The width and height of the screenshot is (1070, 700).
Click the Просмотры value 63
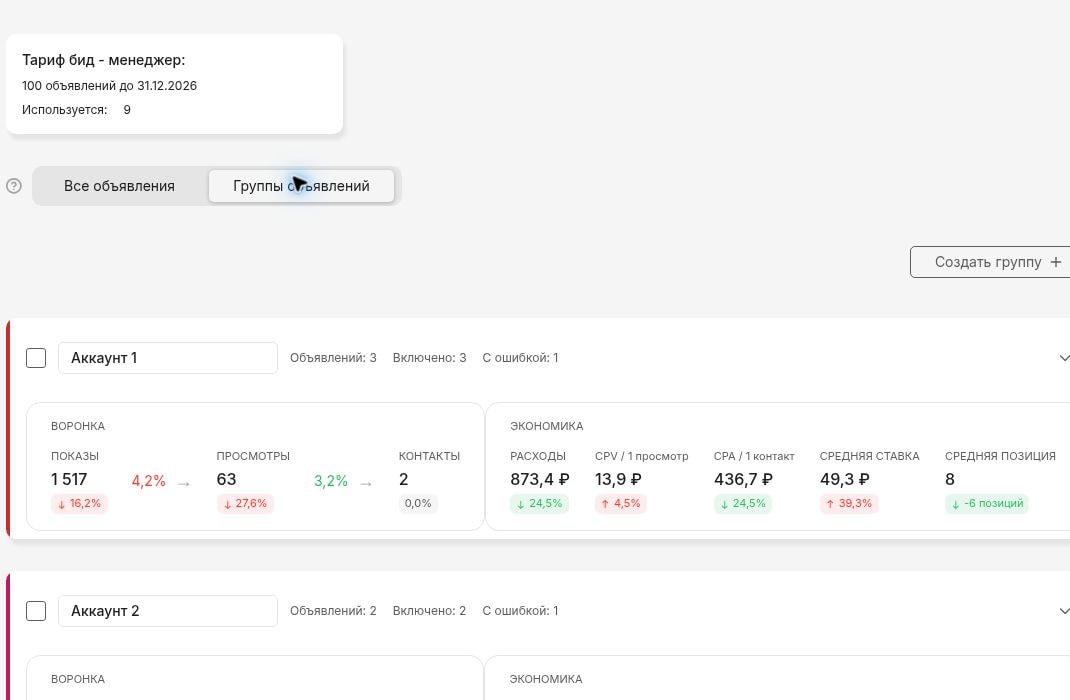(227, 479)
